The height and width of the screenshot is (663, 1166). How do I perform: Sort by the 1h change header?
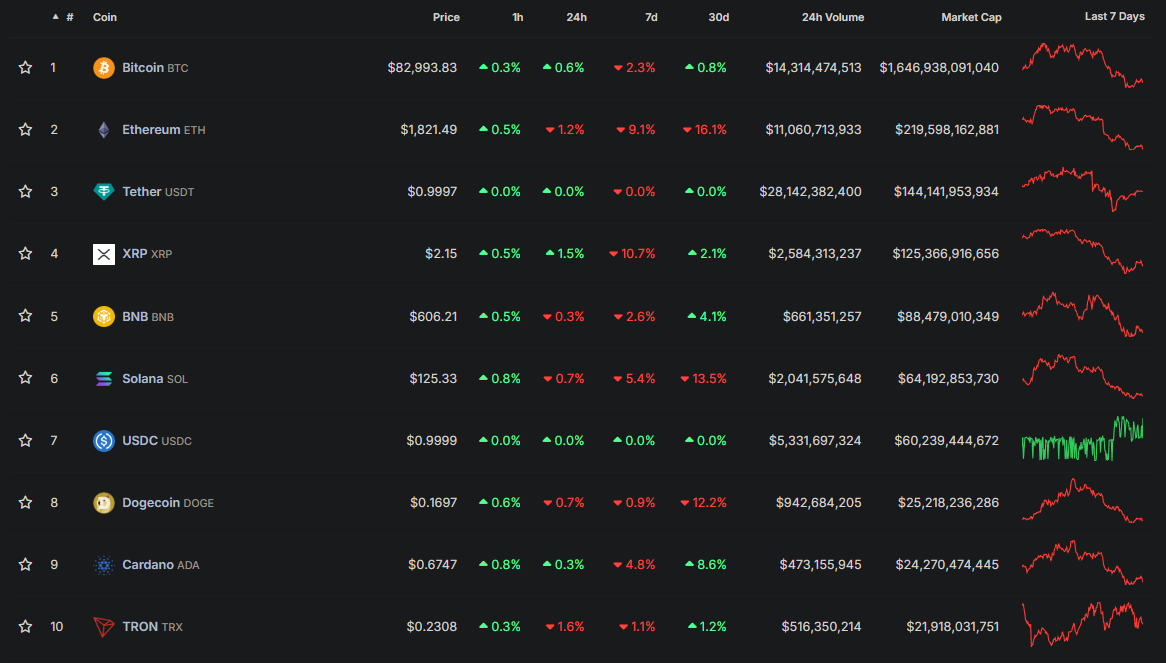[518, 17]
